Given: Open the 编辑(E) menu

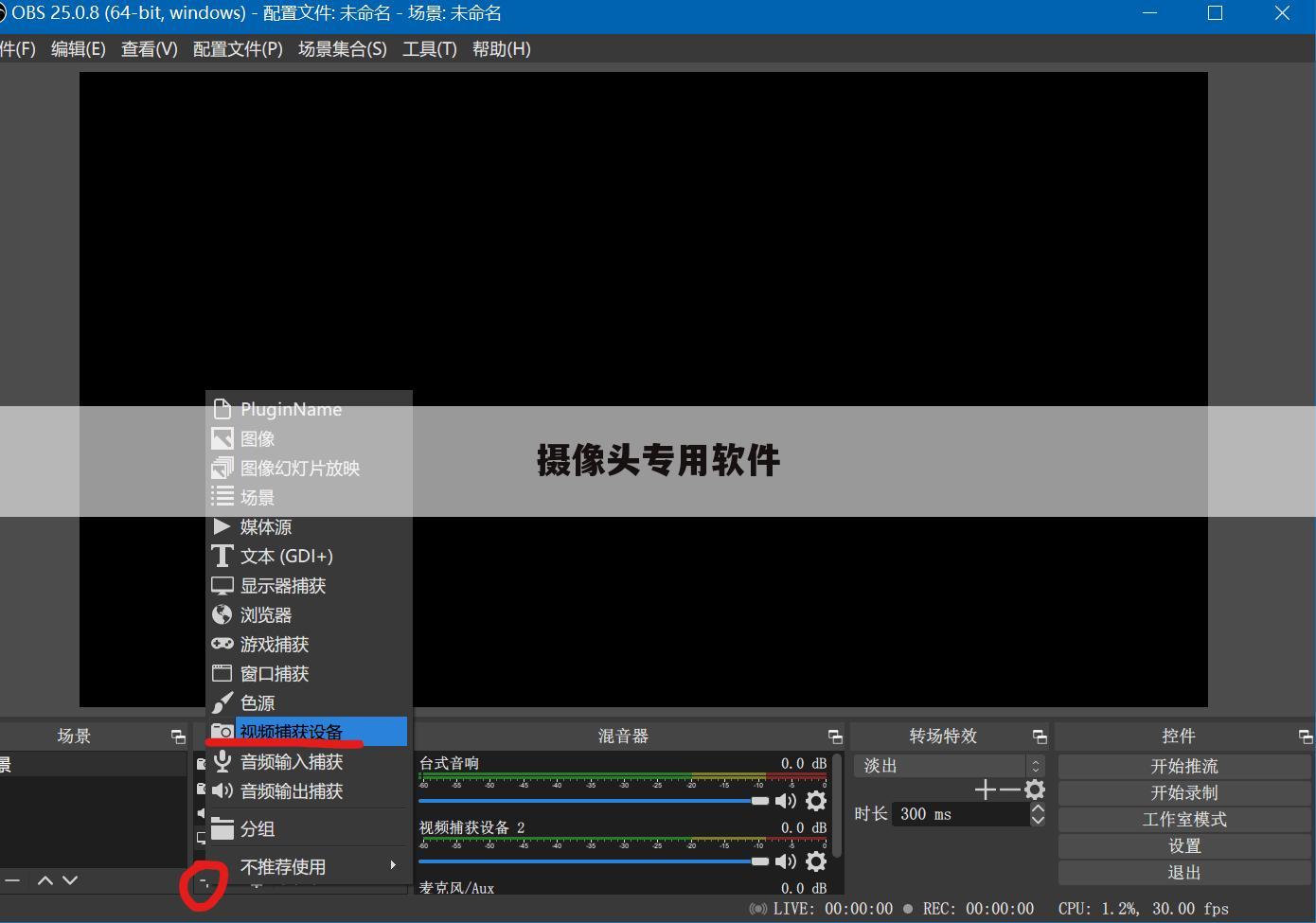Looking at the screenshot, I should pyautogui.click(x=78, y=49).
